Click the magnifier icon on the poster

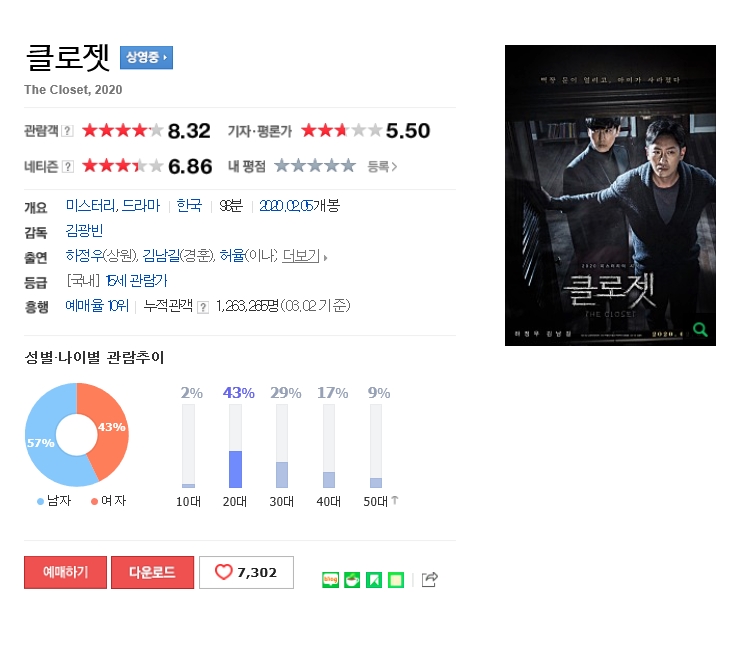(700, 330)
